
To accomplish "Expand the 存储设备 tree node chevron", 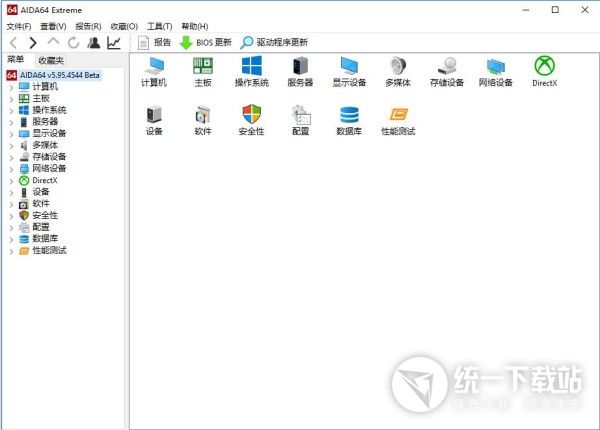I will click(11, 158).
